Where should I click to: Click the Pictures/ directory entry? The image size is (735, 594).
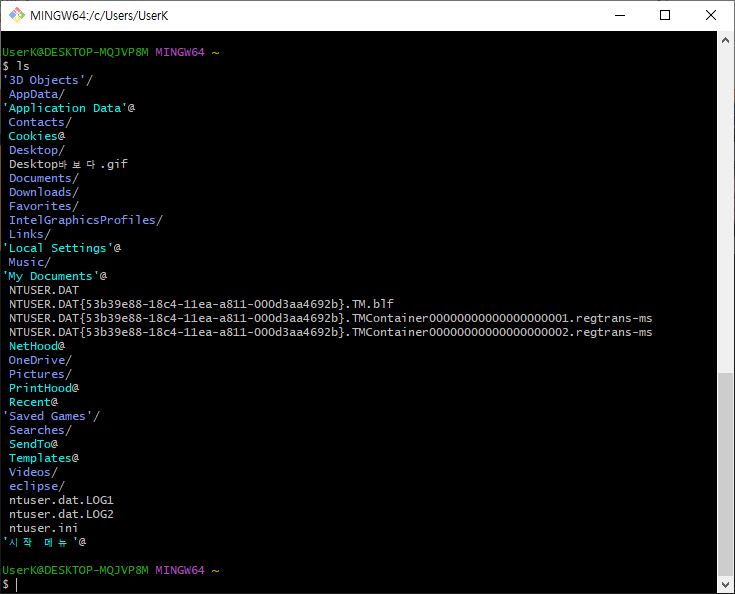tap(40, 375)
